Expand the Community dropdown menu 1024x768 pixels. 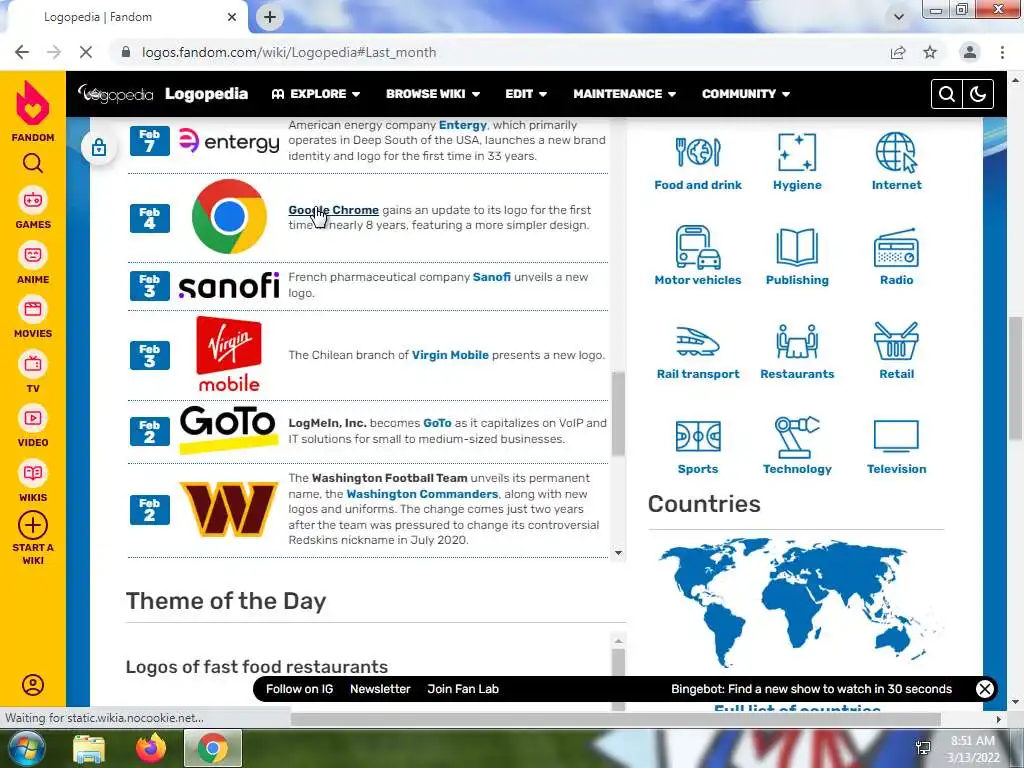pyautogui.click(x=746, y=94)
